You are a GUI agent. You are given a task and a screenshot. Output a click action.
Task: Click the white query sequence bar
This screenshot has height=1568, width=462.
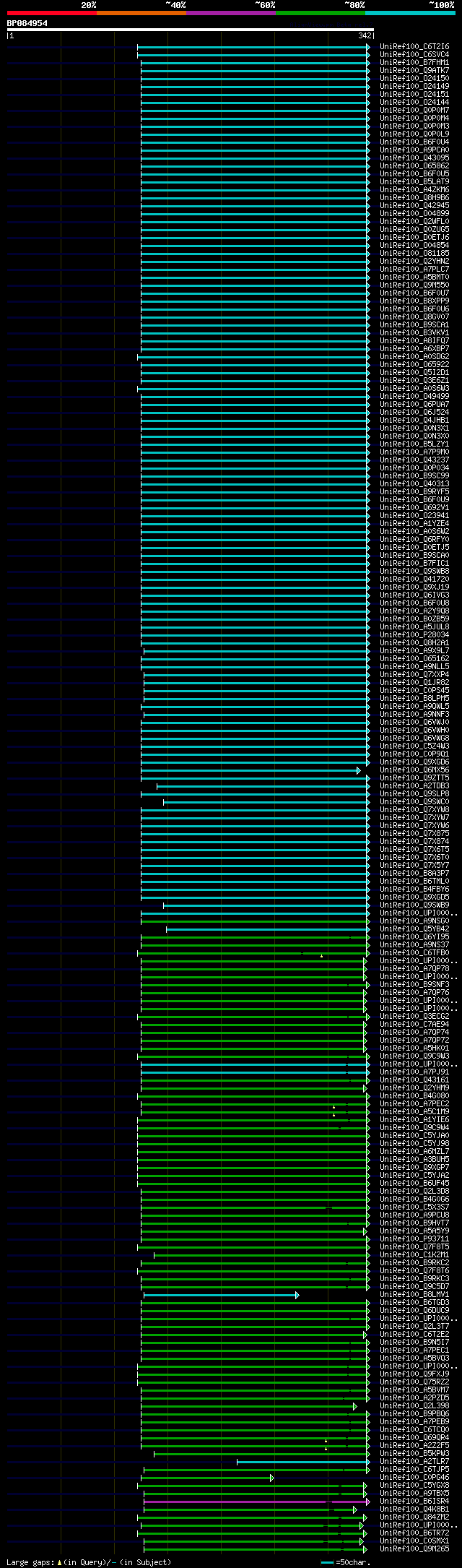click(191, 30)
